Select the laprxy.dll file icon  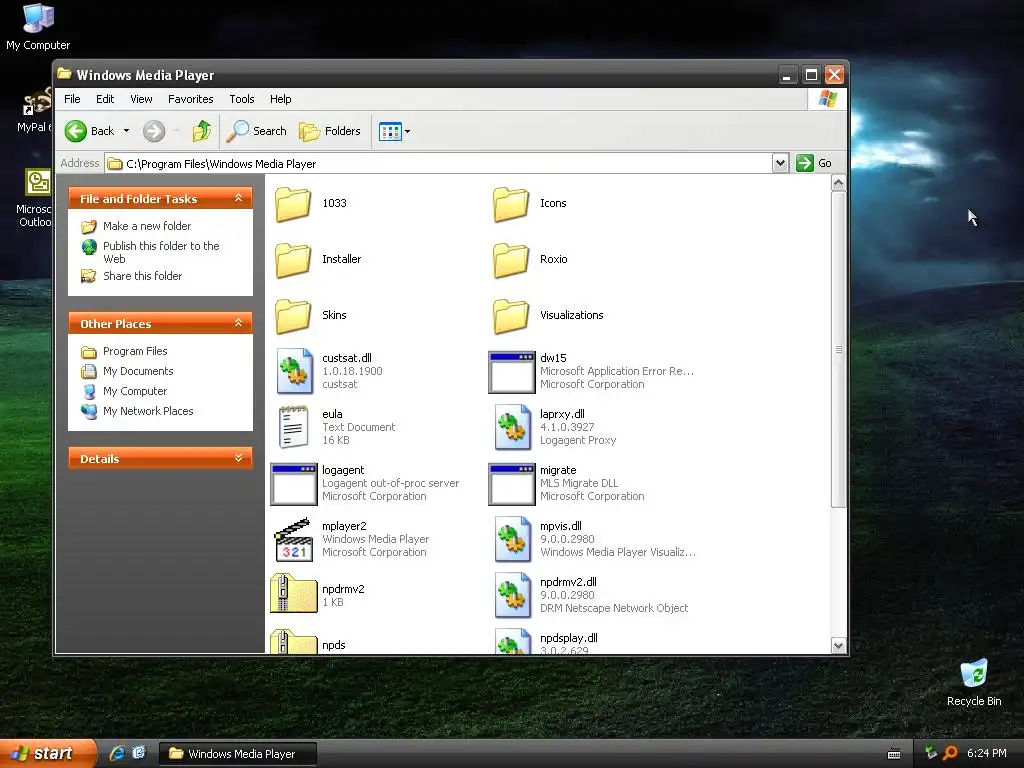click(x=512, y=427)
